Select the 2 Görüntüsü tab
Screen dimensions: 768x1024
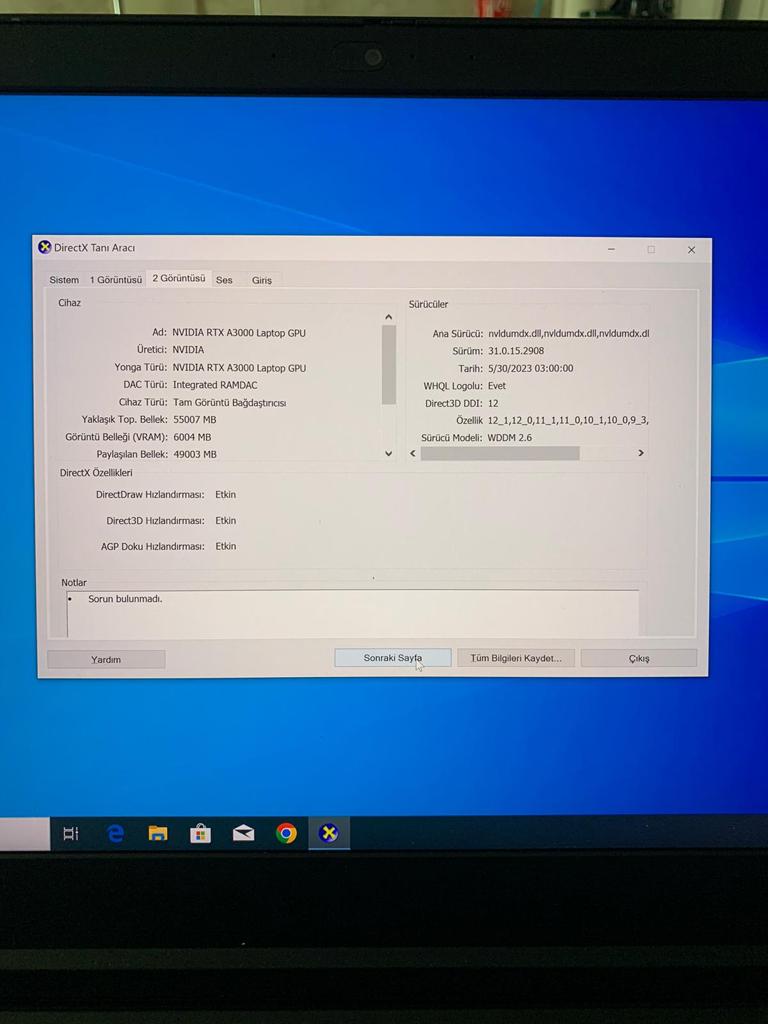(179, 278)
